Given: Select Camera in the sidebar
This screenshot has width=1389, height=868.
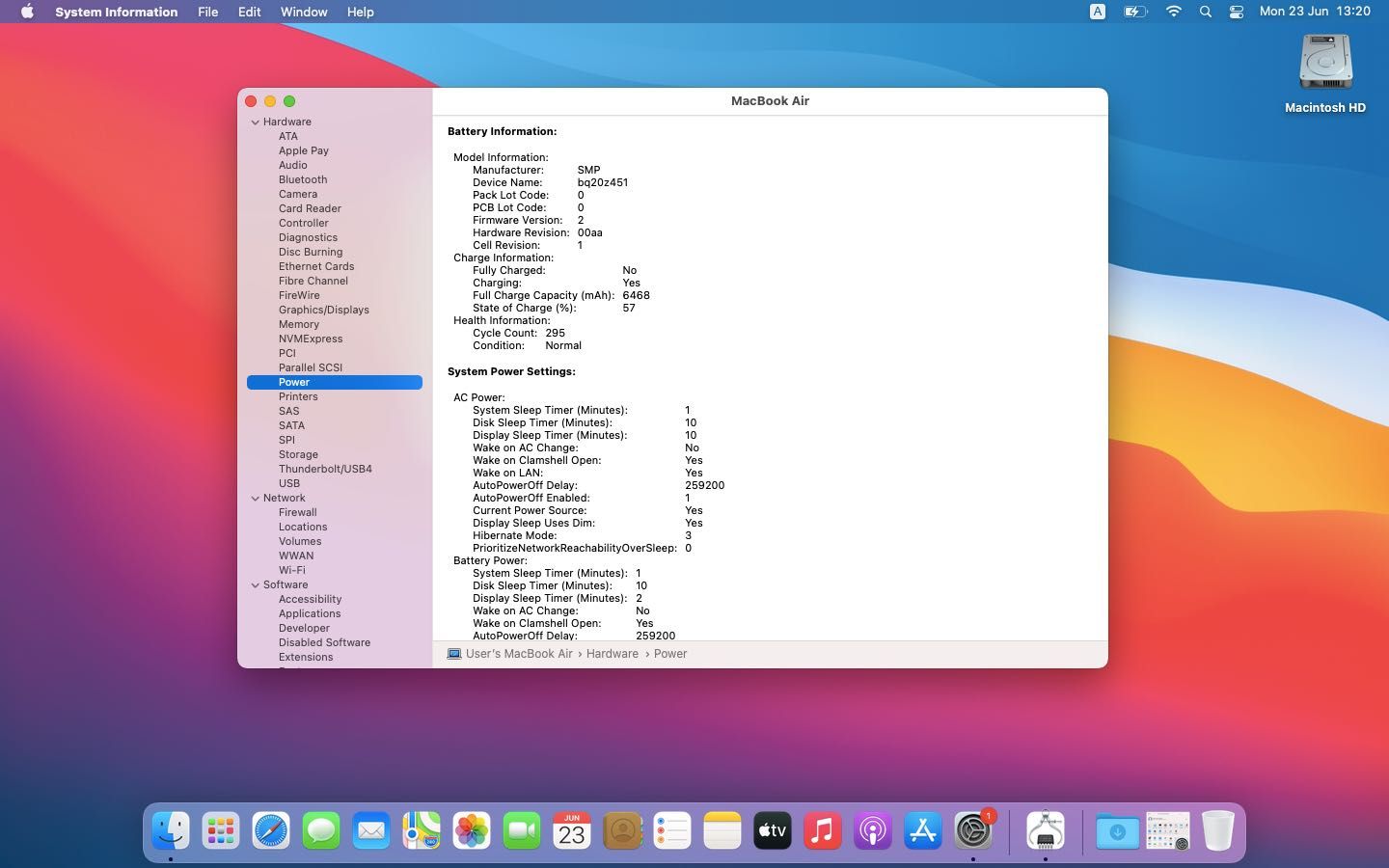Looking at the screenshot, I should (x=298, y=194).
